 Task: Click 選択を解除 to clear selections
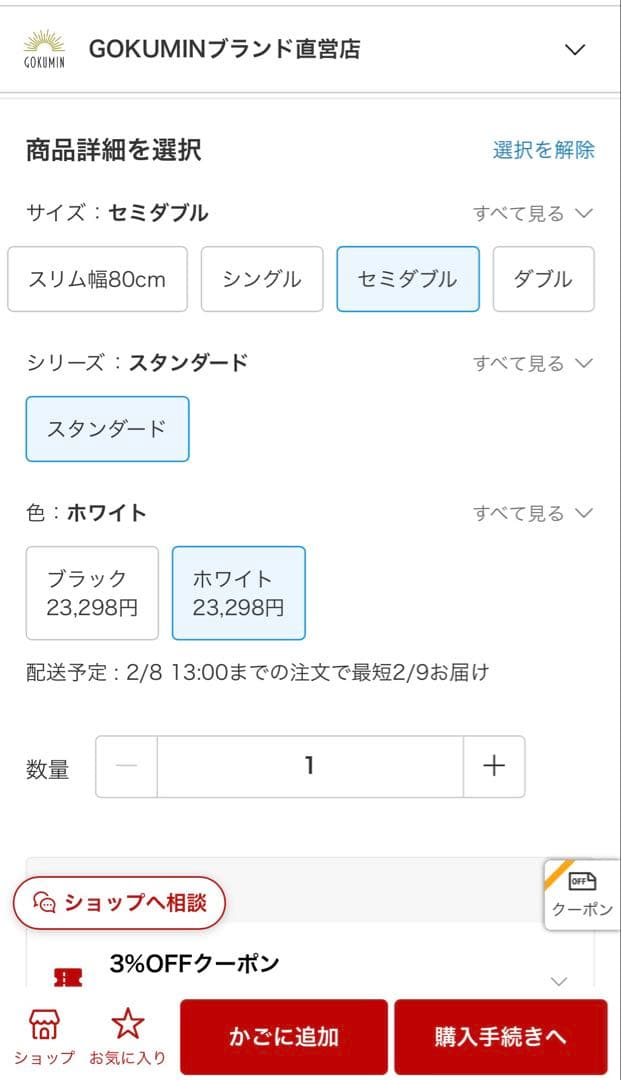(543, 150)
